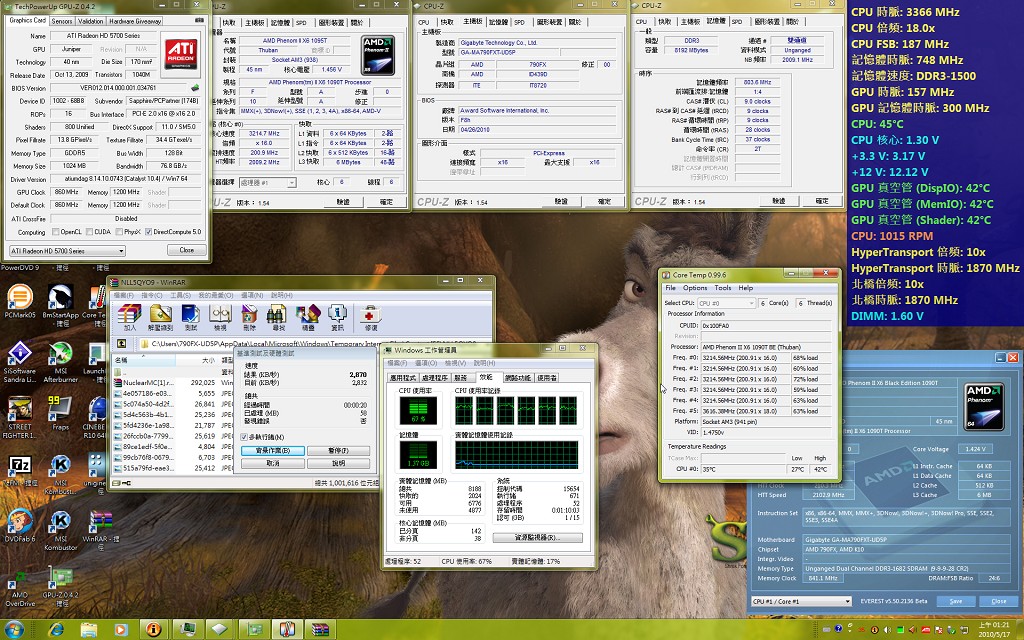Click the WinRAR Add (加入) toolbar icon
The width and height of the screenshot is (1024, 640).
click(129, 317)
